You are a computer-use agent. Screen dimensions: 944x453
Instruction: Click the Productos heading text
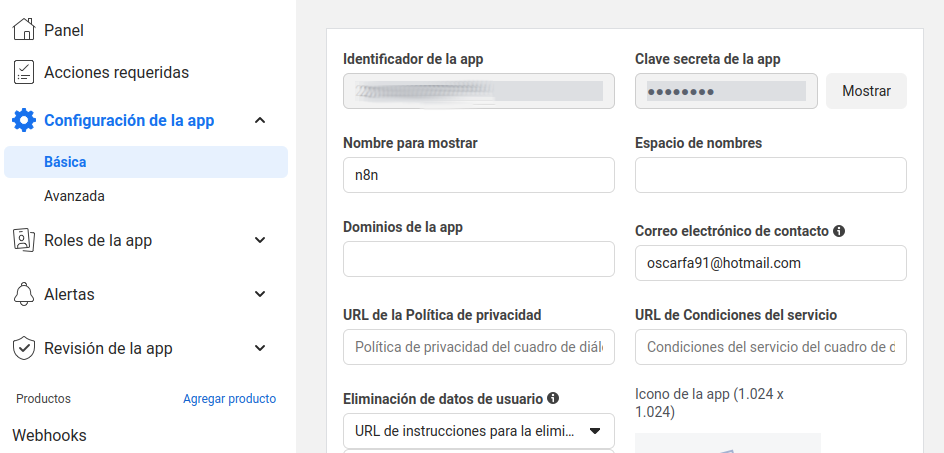[x=43, y=399]
